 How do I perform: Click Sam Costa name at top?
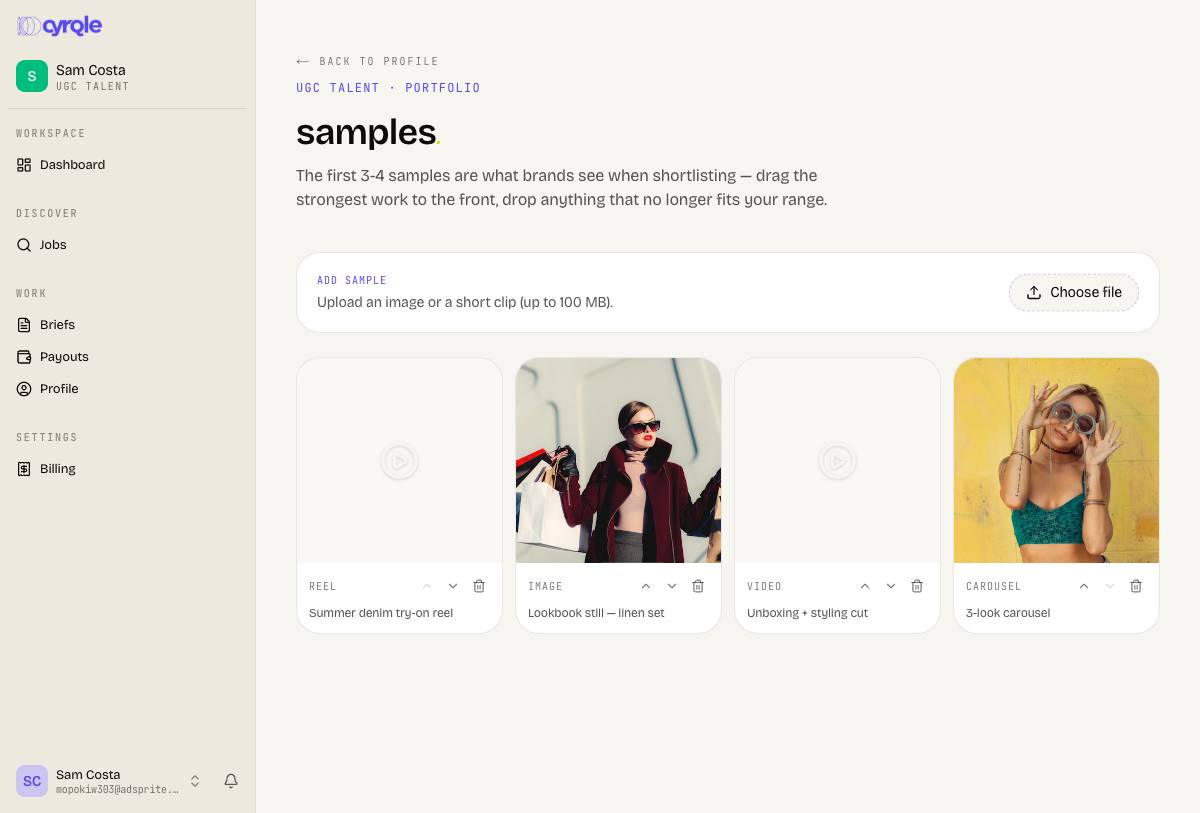(x=91, y=70)
